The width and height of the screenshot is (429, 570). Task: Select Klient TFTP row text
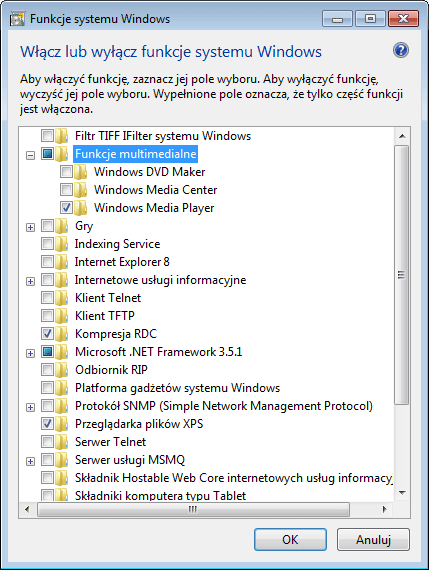coord(105,316)
